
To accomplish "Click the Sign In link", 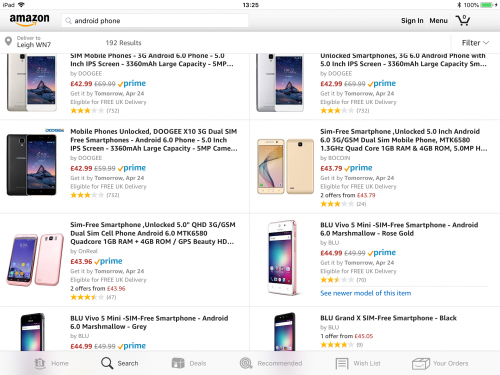I will coord(412,21).
